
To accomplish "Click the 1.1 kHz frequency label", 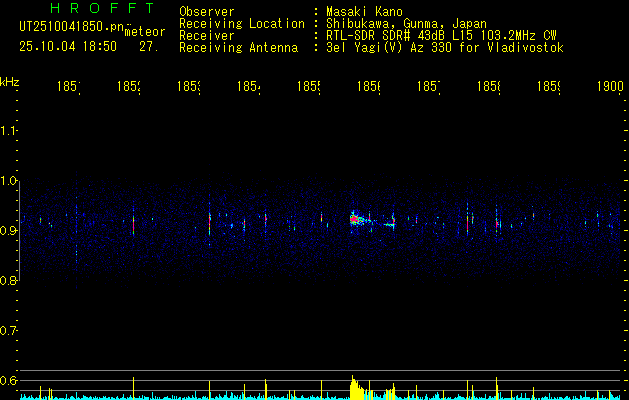I will click(8, 130).
